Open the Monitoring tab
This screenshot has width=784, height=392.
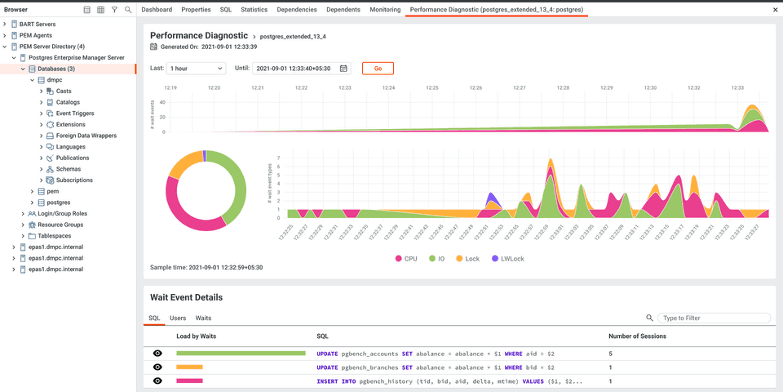pos(385,10)
